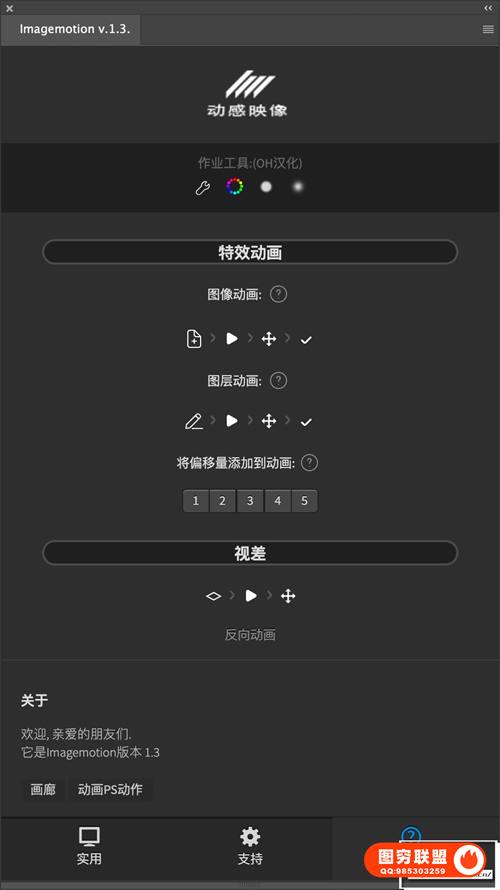This screenshot has width=500, height=890.
Task: Click the checkmark icon in 图像动画 row
Action: click(306, 340)
